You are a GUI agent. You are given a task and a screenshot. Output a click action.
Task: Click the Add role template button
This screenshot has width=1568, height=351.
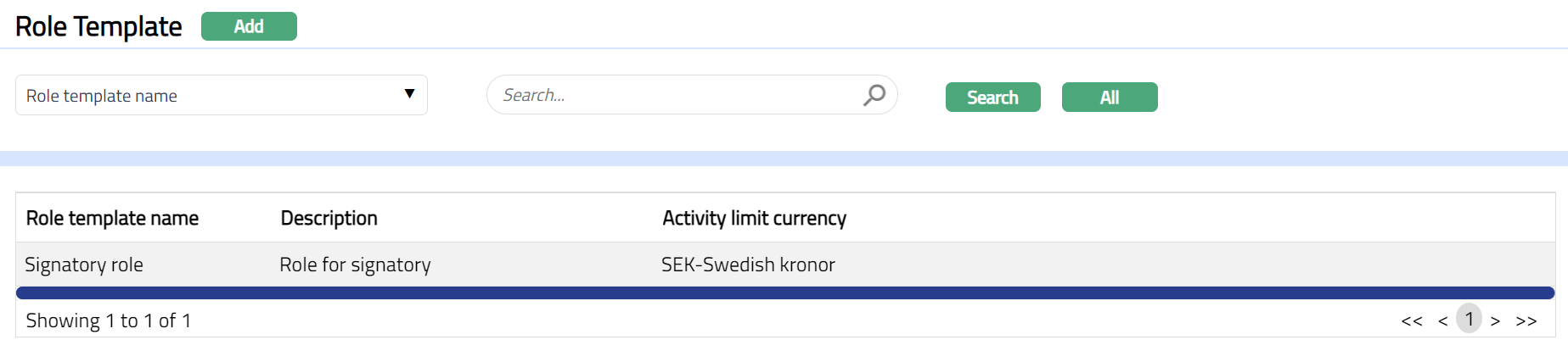pos(249,26)
